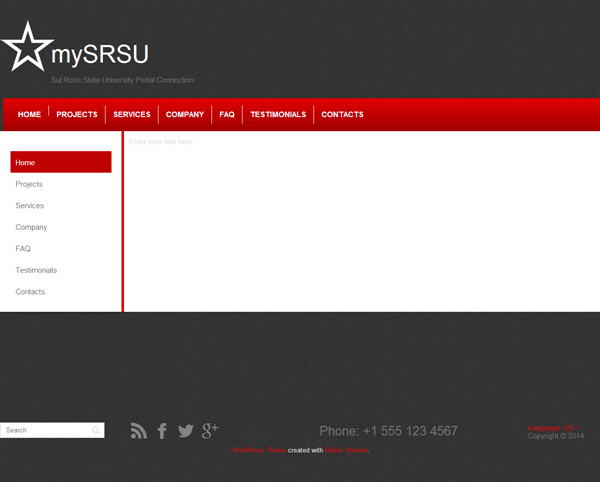Click TESTIMONIALS in the top menu bar

click(x=278, y=115)
